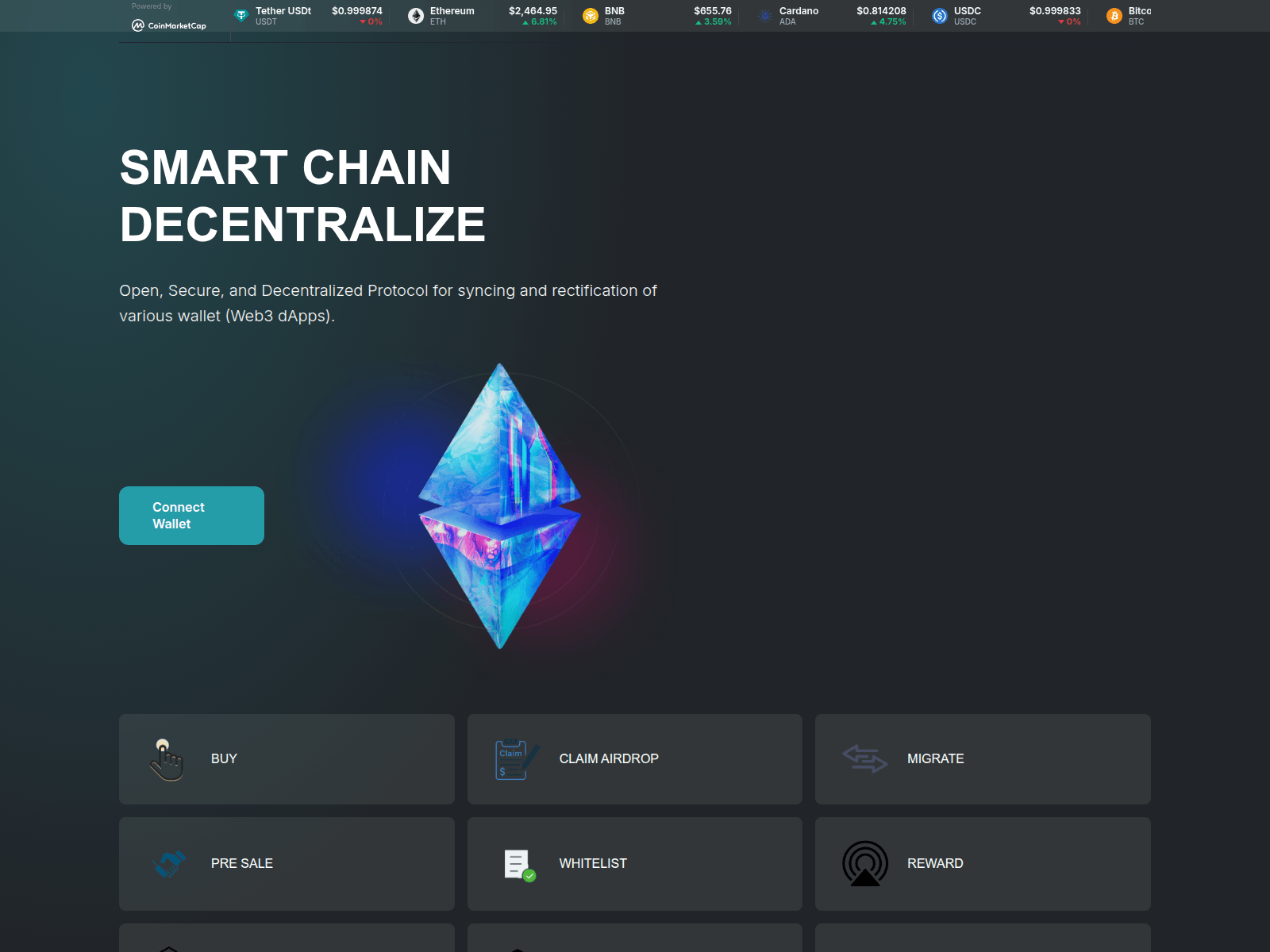1270x952 pixels.
Task: Select the MIGRATE option
Action: 936,758
